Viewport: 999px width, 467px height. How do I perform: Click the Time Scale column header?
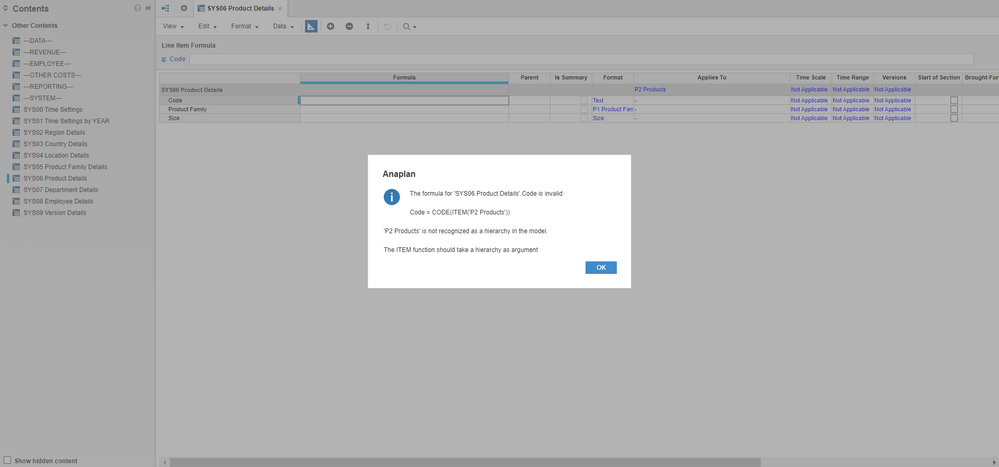810,77
